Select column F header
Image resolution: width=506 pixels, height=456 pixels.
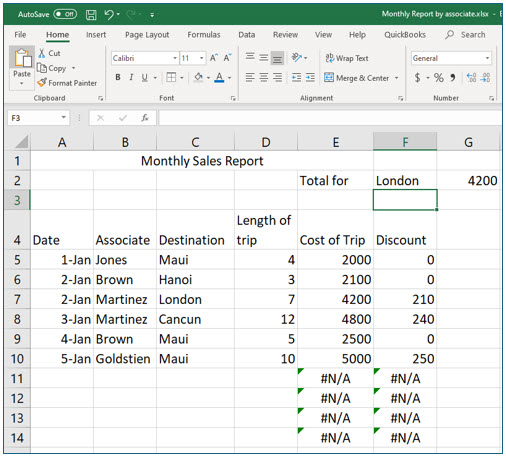tap(405, 142)
